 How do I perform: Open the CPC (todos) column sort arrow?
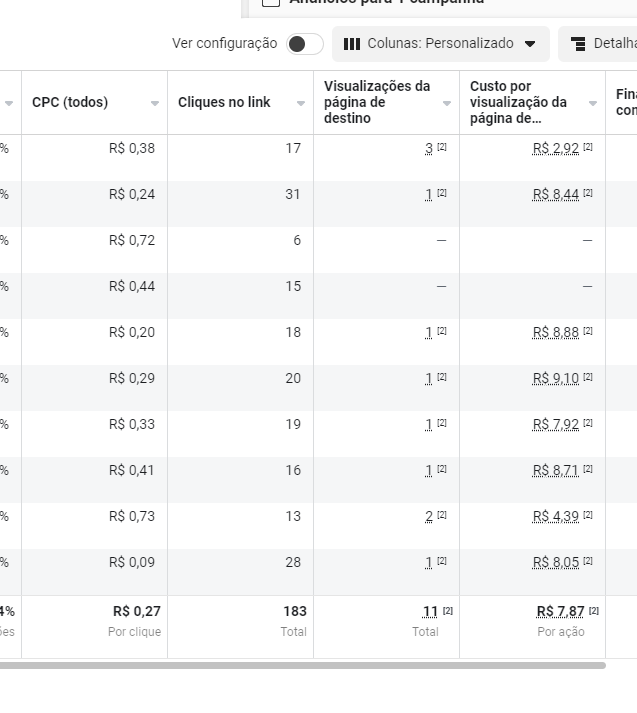point(155,103)
